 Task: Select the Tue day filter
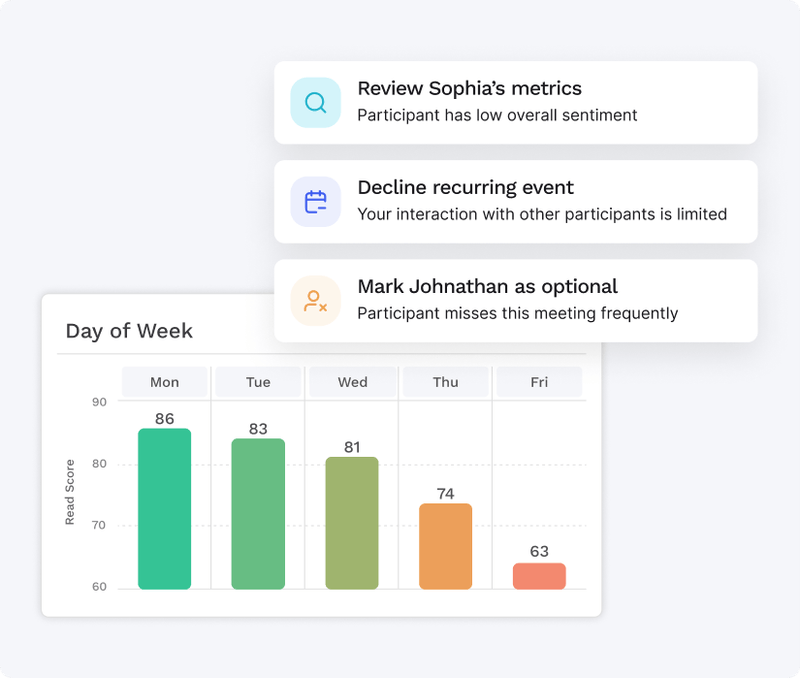coord(258,382)
